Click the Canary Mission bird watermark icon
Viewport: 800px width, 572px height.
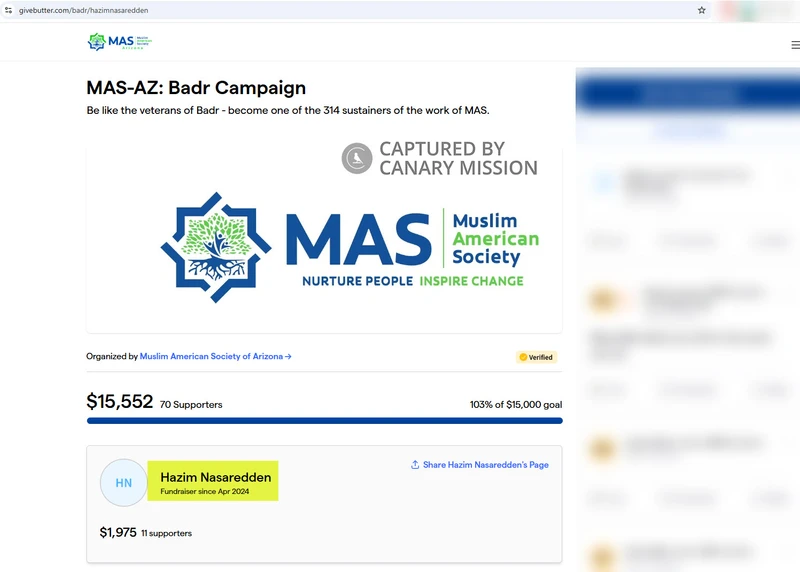point(357,158)
